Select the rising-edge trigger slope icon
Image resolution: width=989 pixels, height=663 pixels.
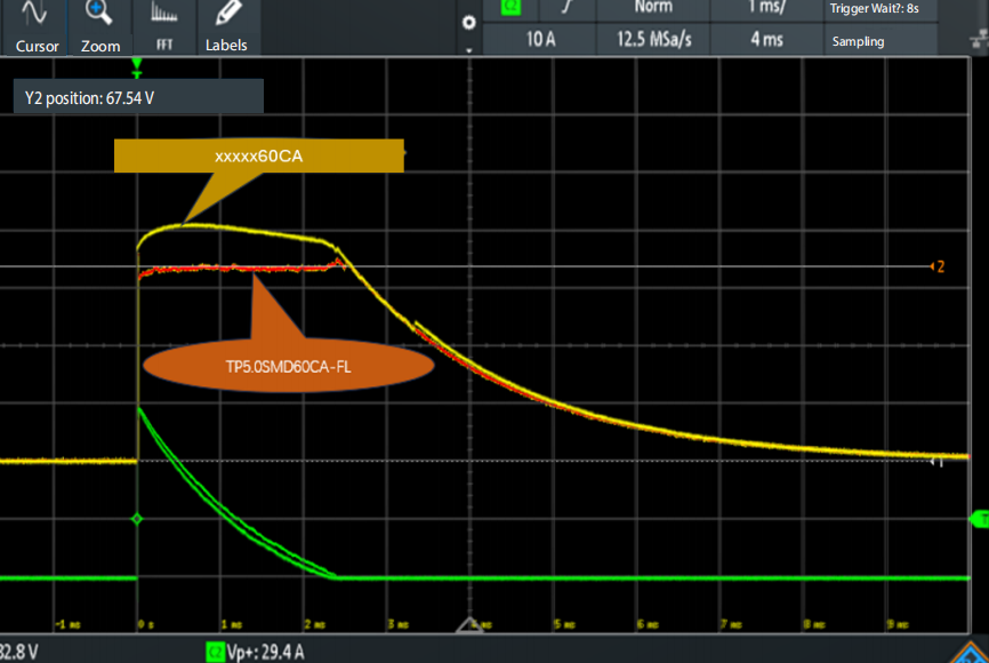coord(567,8)
